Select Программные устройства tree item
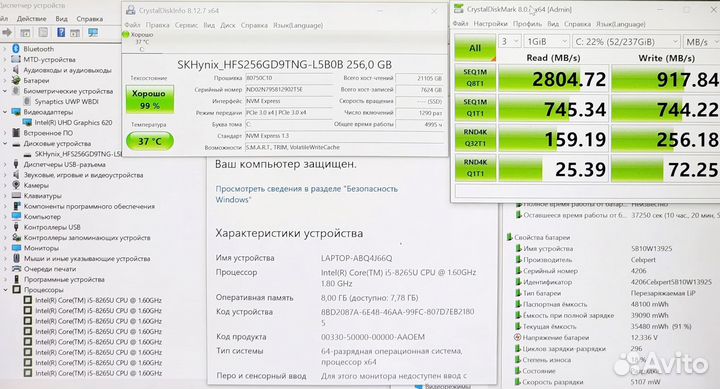Image resolution: width=720 pixels, height=389 pixels. click(64, 279)
